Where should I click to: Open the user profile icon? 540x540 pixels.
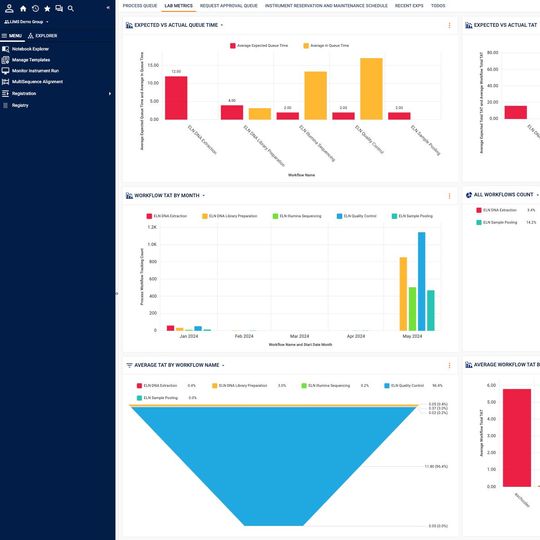point(9,8)
